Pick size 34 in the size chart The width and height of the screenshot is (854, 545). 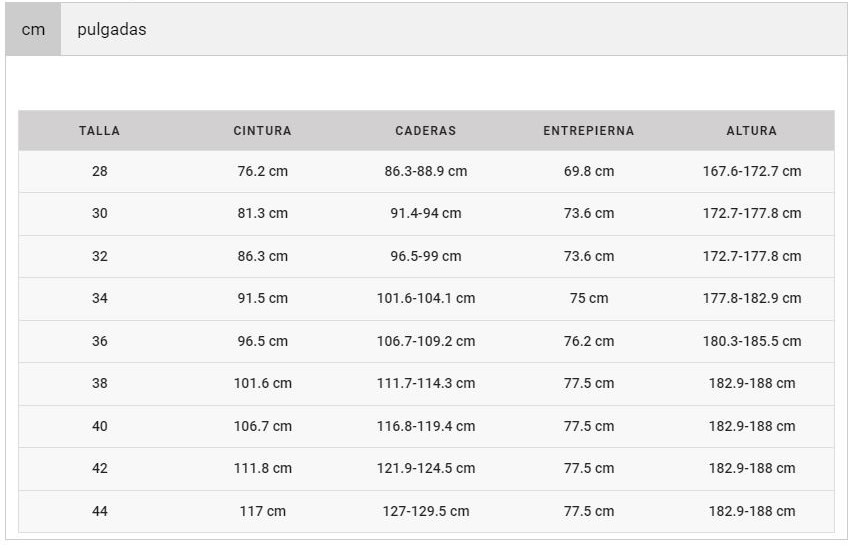(x=99, y=298)
